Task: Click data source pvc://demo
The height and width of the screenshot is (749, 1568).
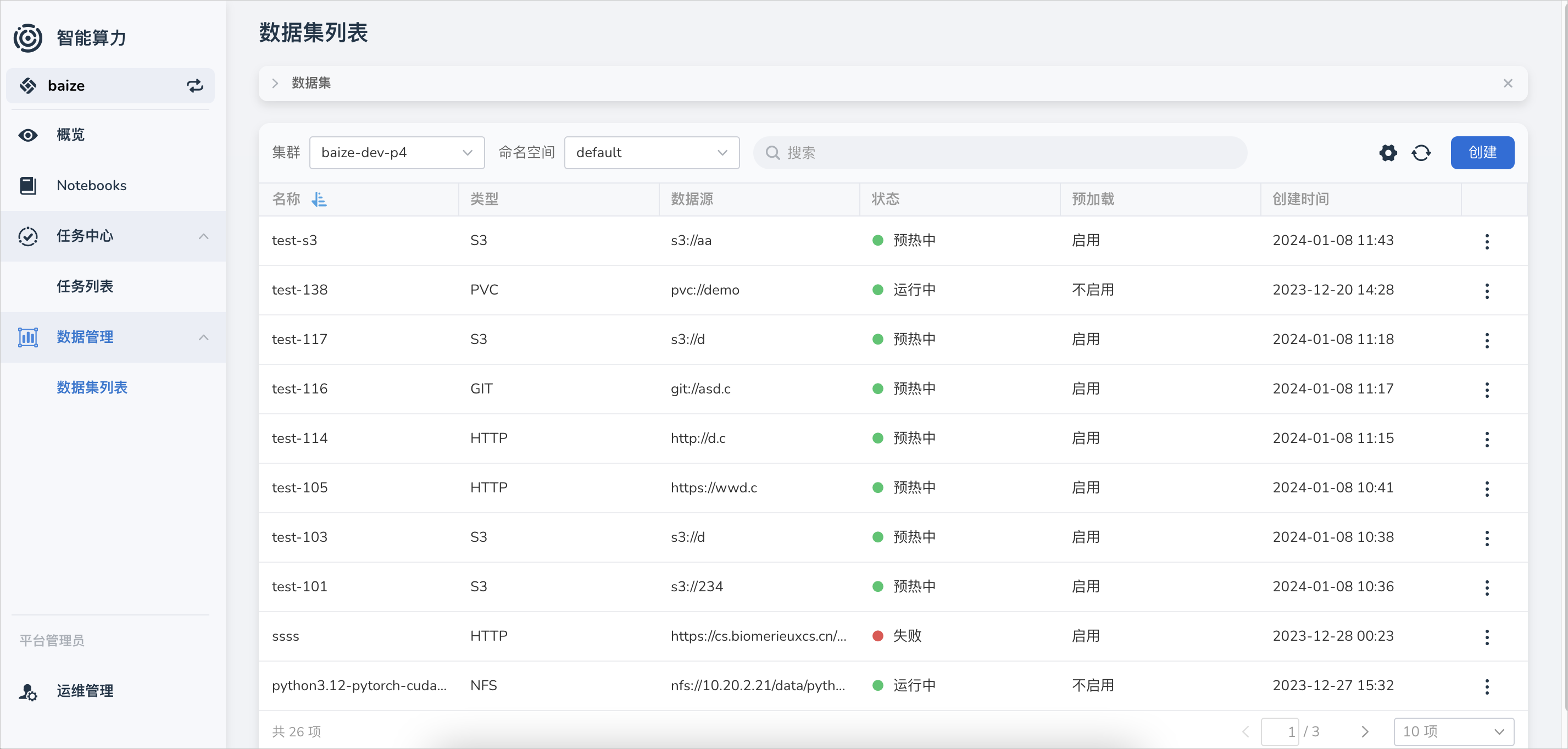Action: tap(705, 290)
